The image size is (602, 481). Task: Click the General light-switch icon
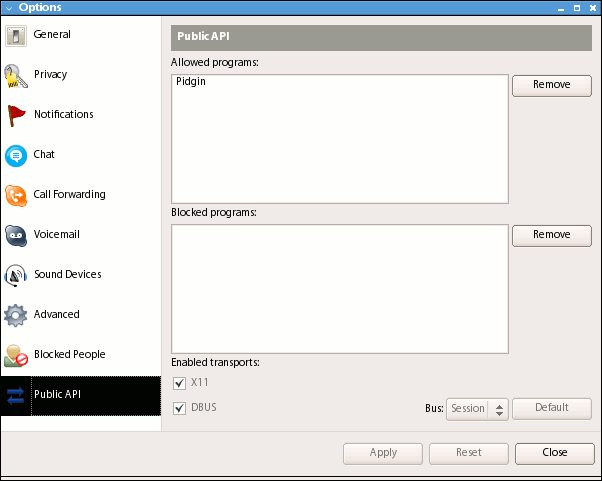(x=16, y=36)
